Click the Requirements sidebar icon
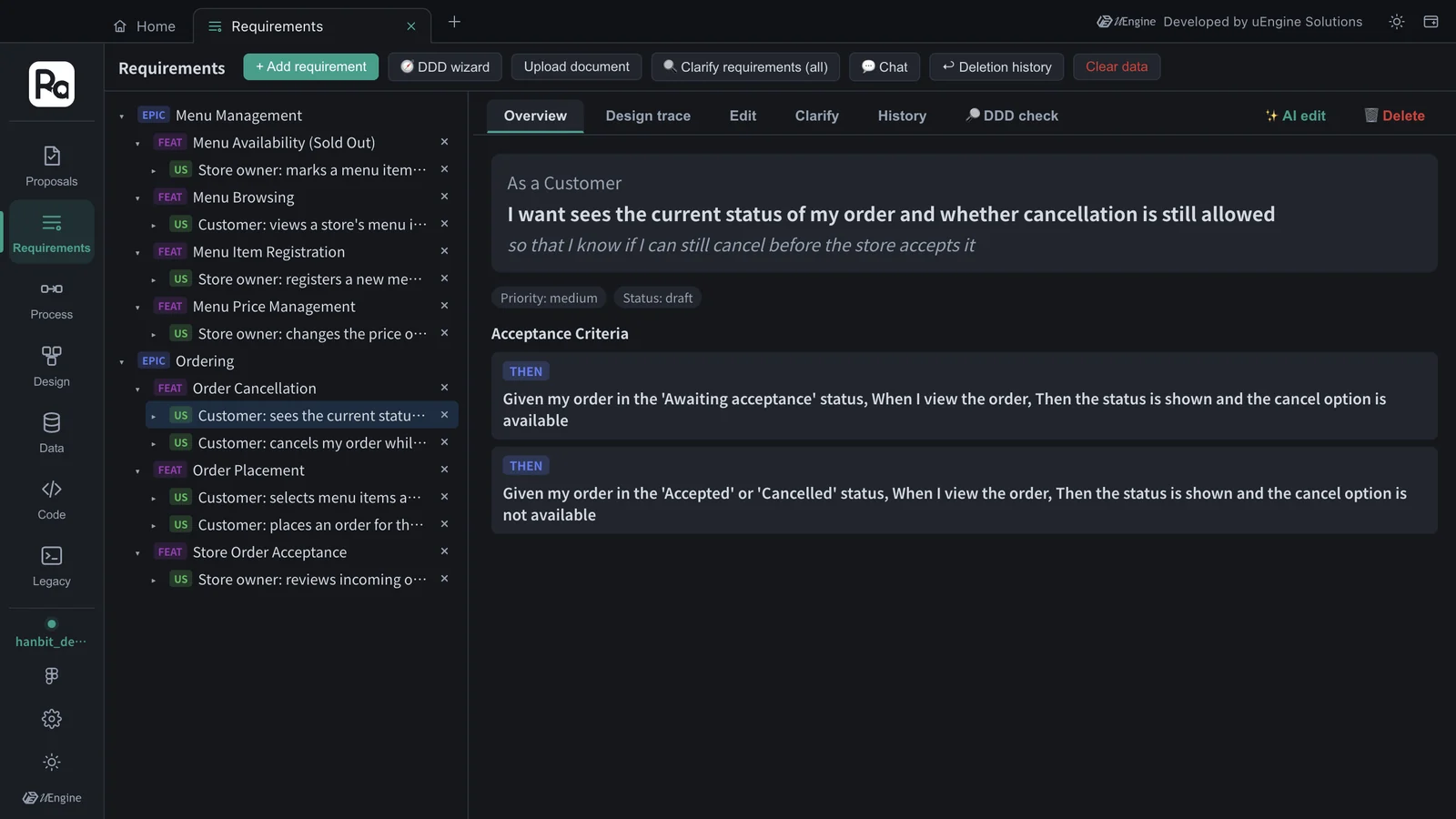The width and height of the screenshot is (1456, 819). click(52, 233)
